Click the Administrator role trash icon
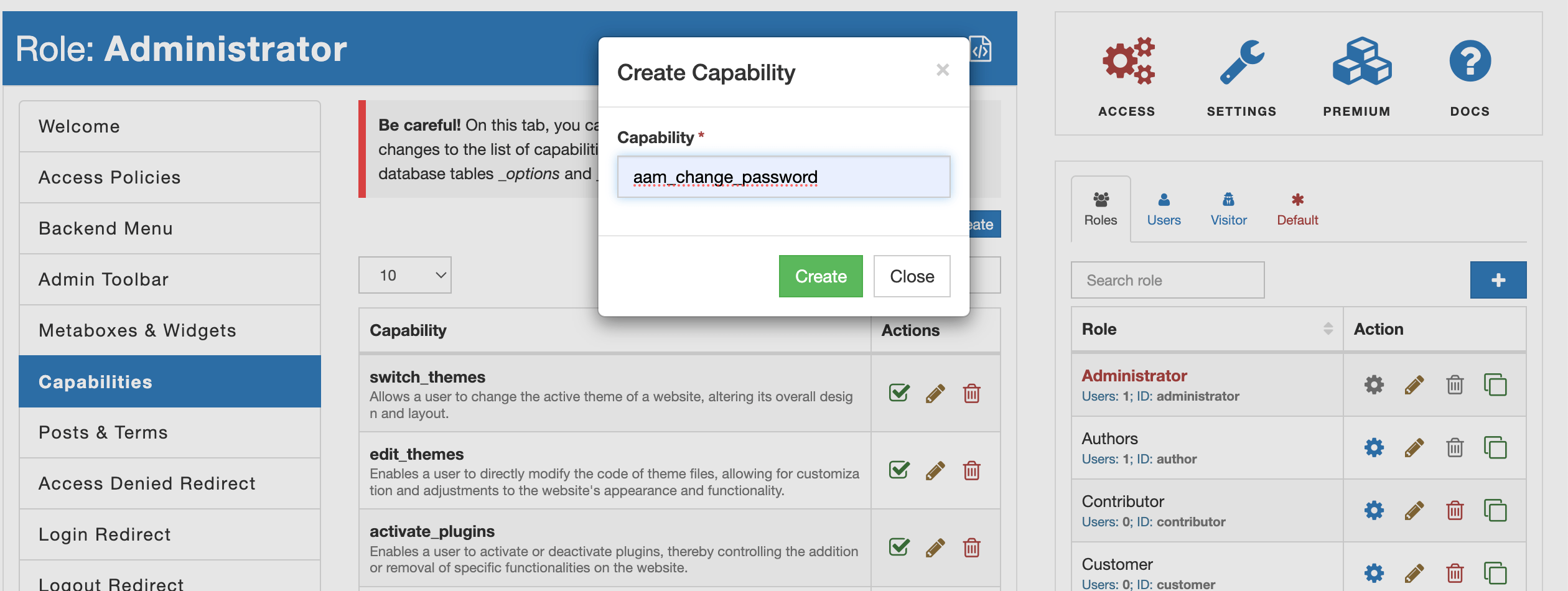Image resolution: width=1568 pixels, height=591 pixels. [x=1455, y=384]
